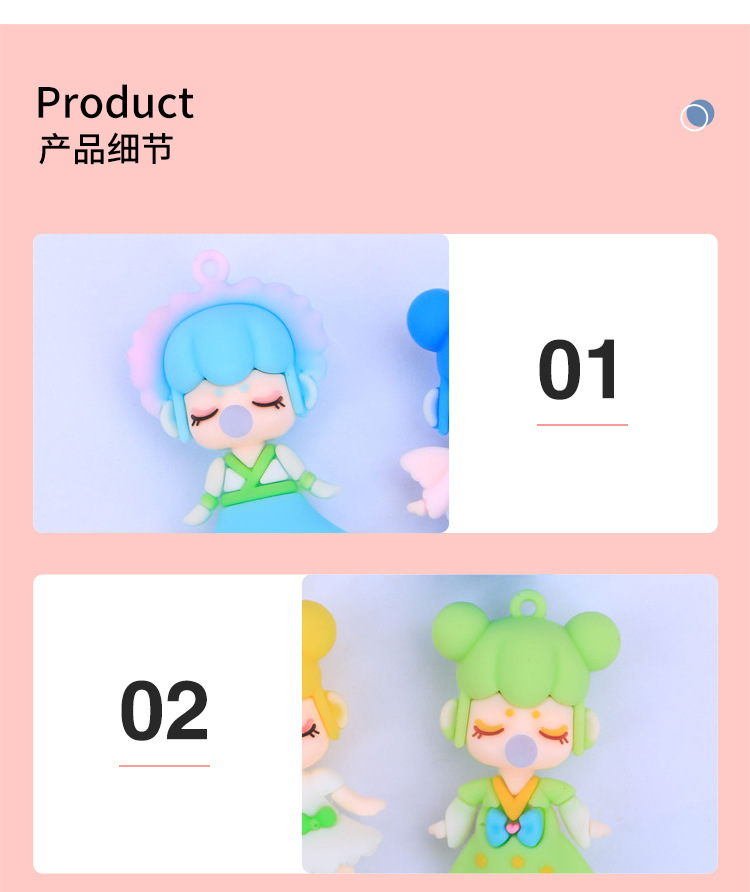The width and height of the screenshot is (750, 892).
Task: Click the purple bubble gum on blue doll
Action: pyautogui.click(x=236, y=421)
